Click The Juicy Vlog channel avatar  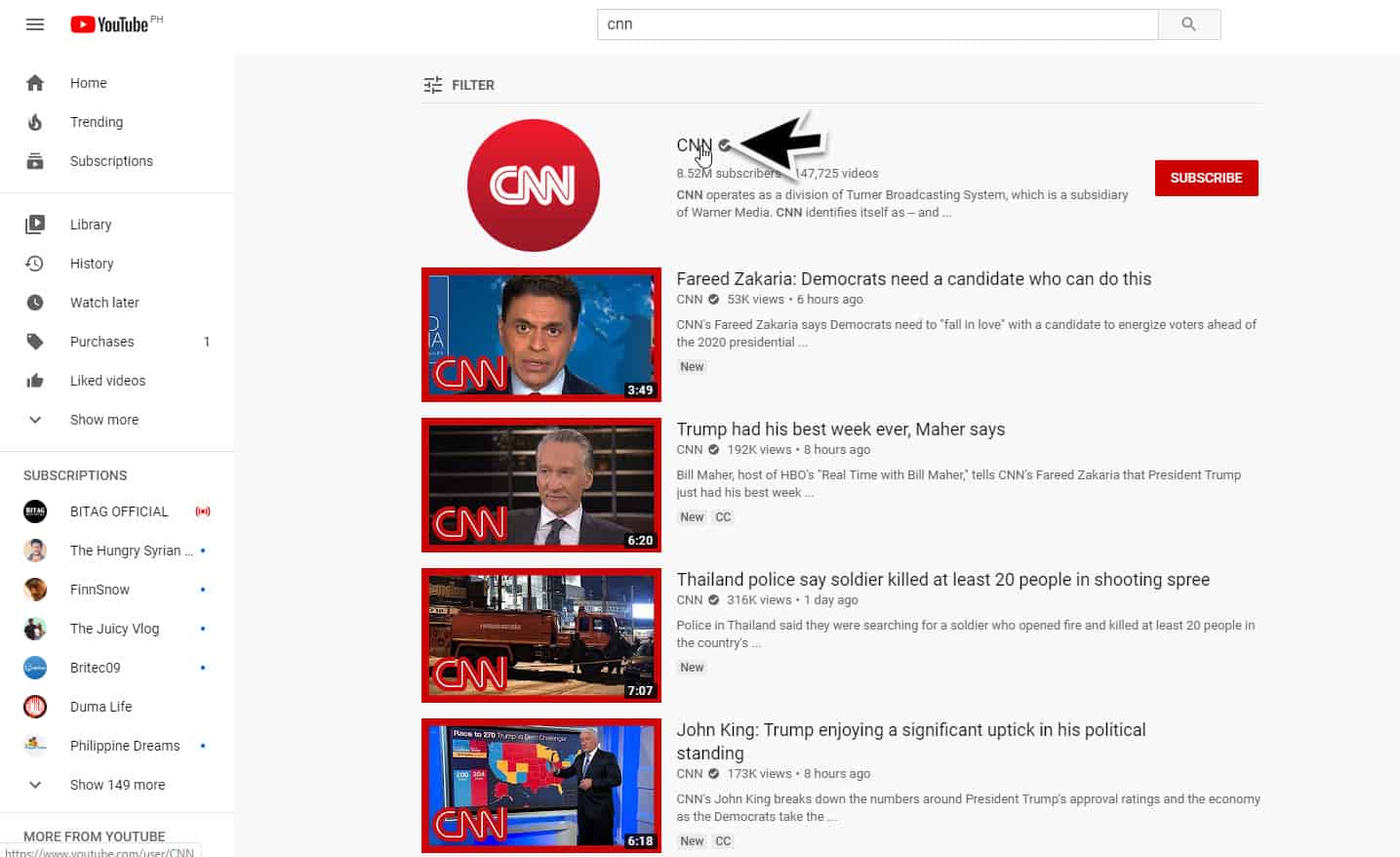35,629
